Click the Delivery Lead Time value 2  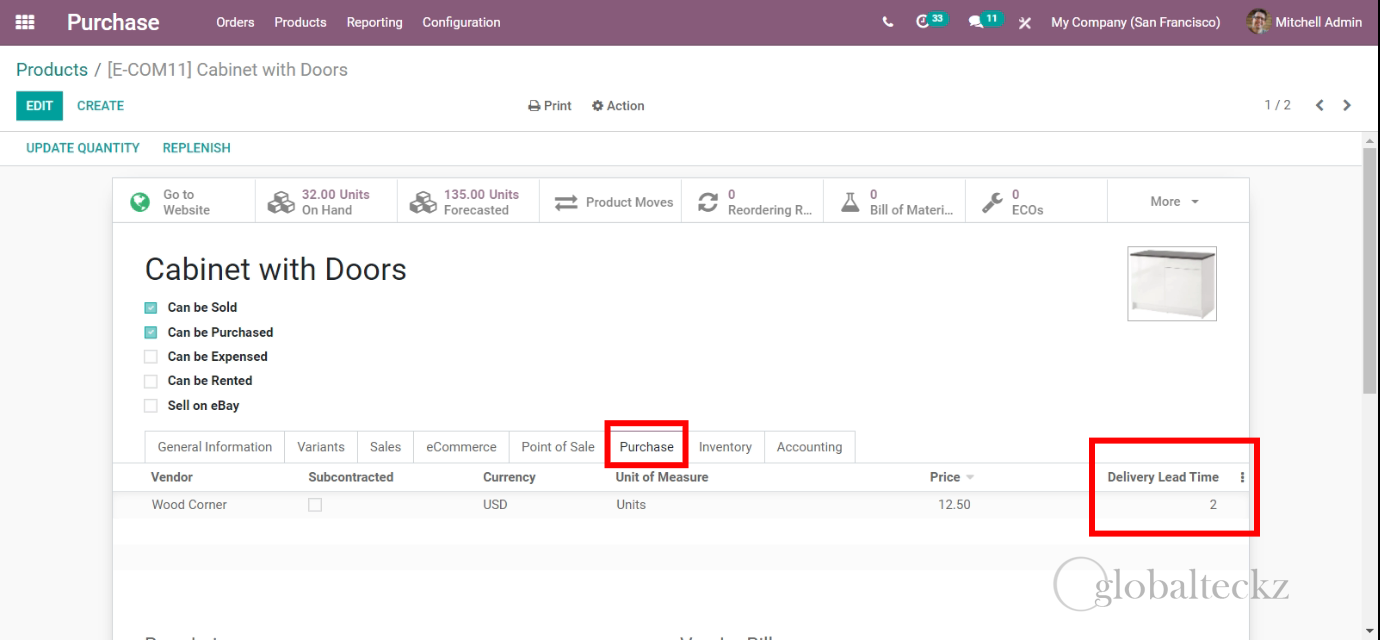[x=1213, y=505]
